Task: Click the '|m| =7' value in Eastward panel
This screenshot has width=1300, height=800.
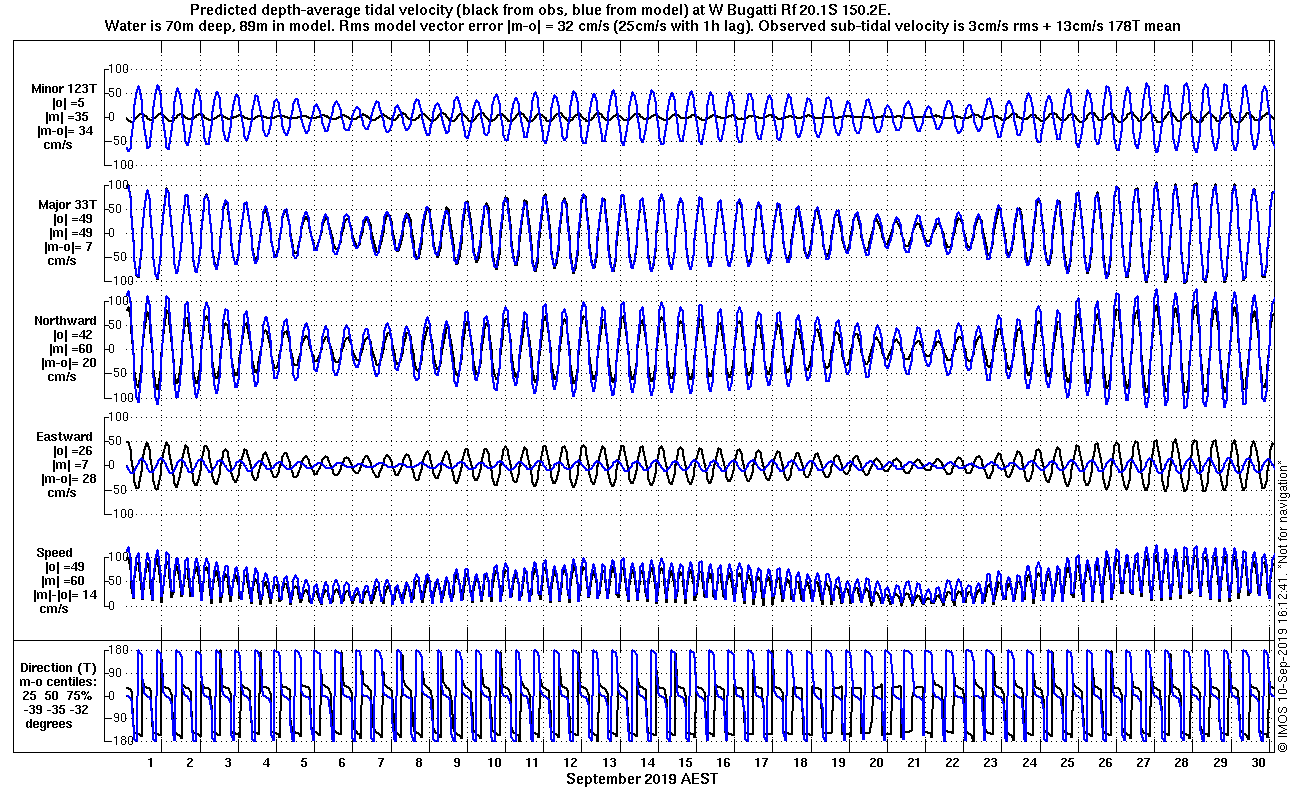Action: [71, 465]
